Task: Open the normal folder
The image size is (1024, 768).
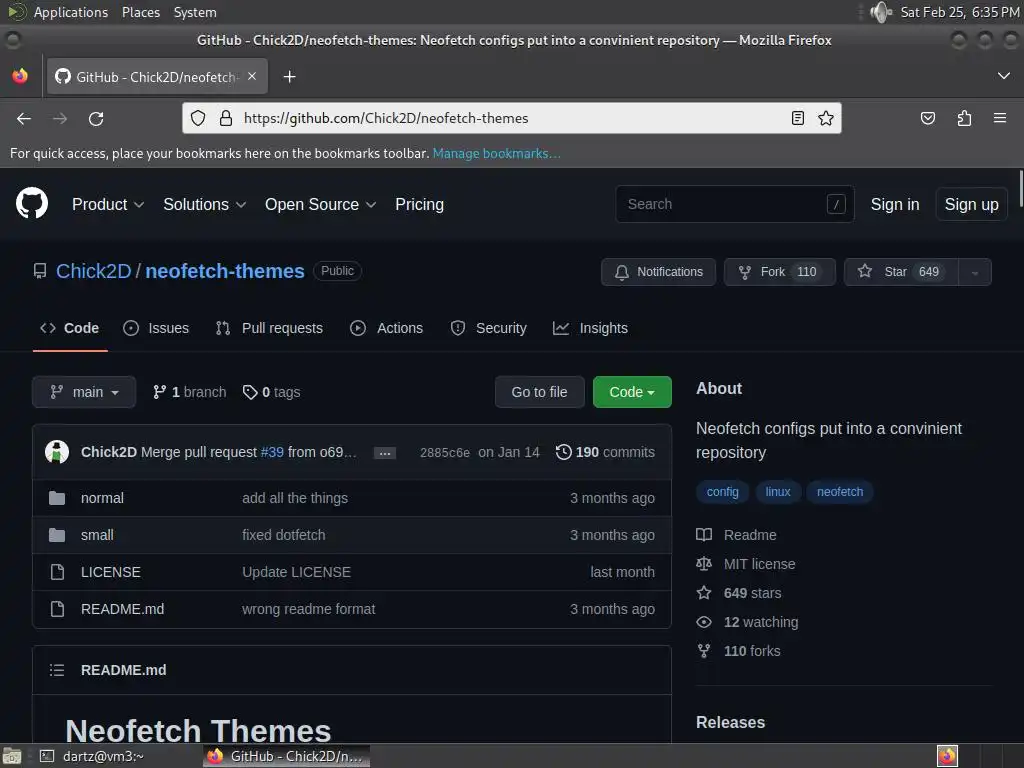Action: coord(102,498)
